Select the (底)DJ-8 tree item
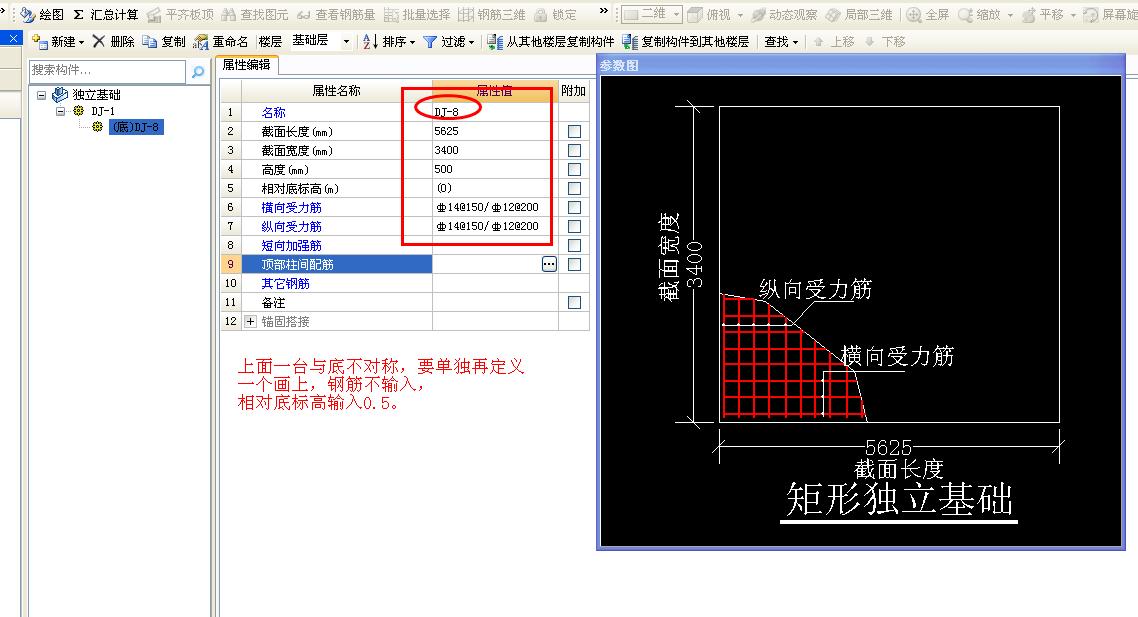The width and height of the screenshot is (1138, 617). coord(136,127)
